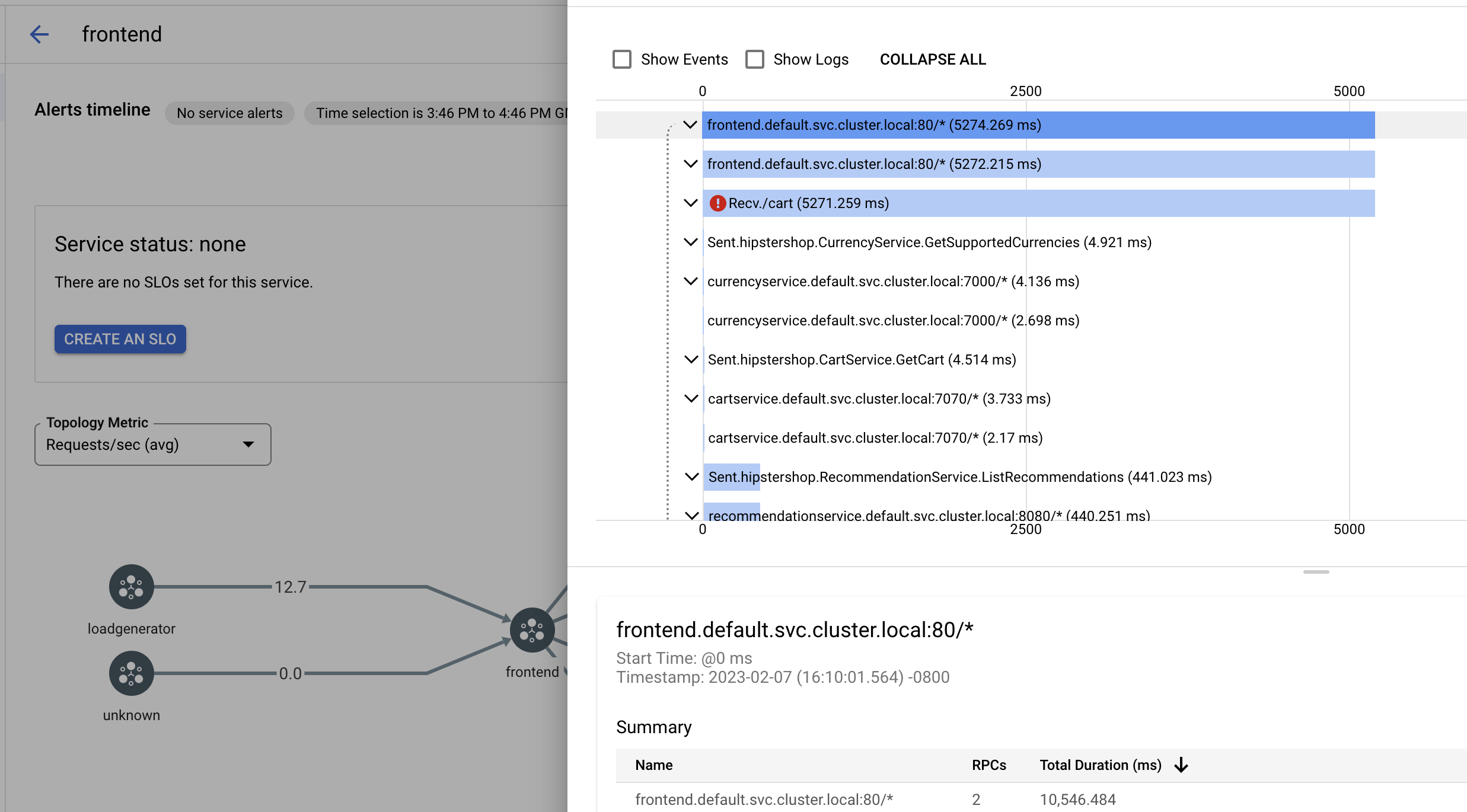
Task: Toggle Show Events checkbox on
Action: (621, 59)
